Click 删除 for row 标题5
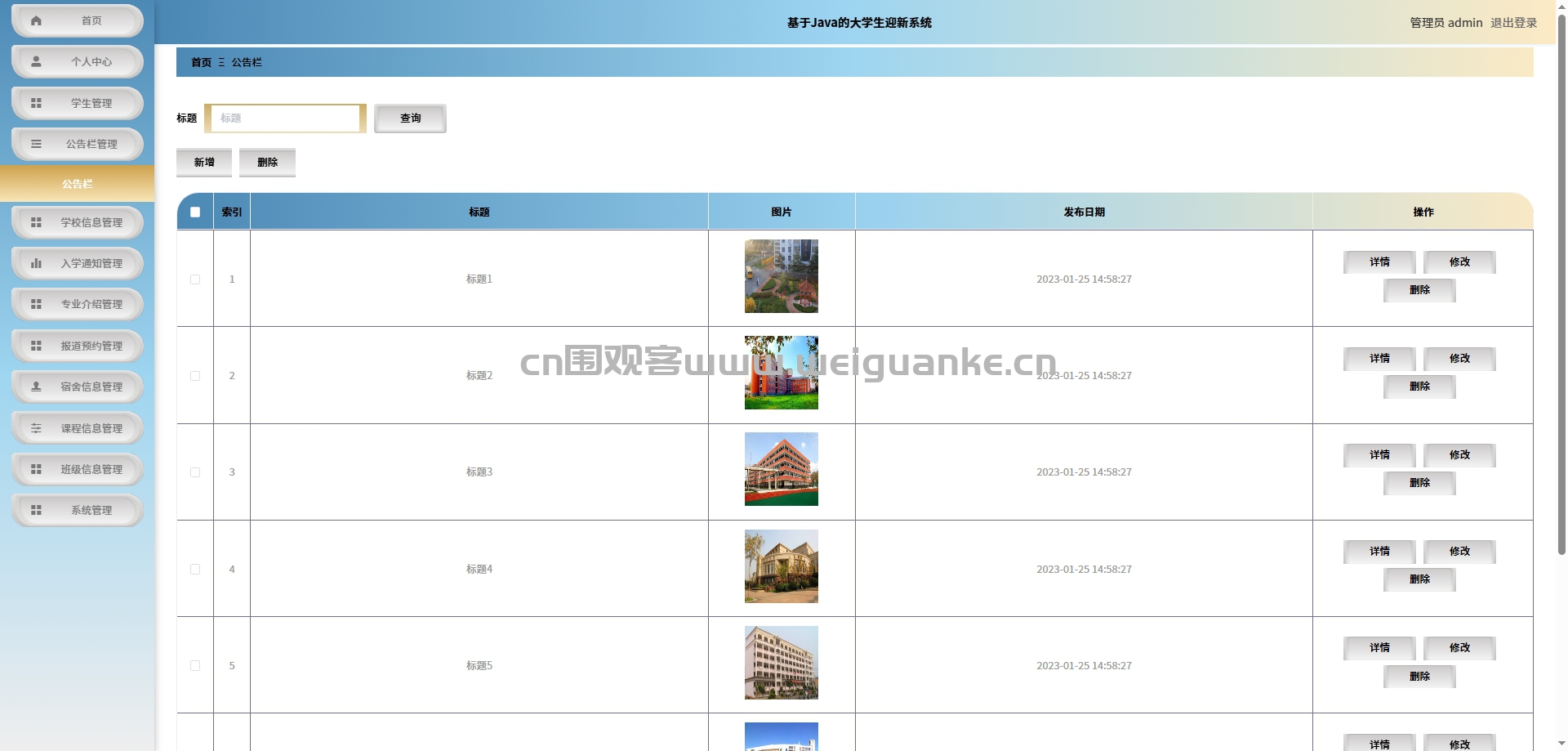The height and width of the screenshot is (751, 1568). (1419, 676)
